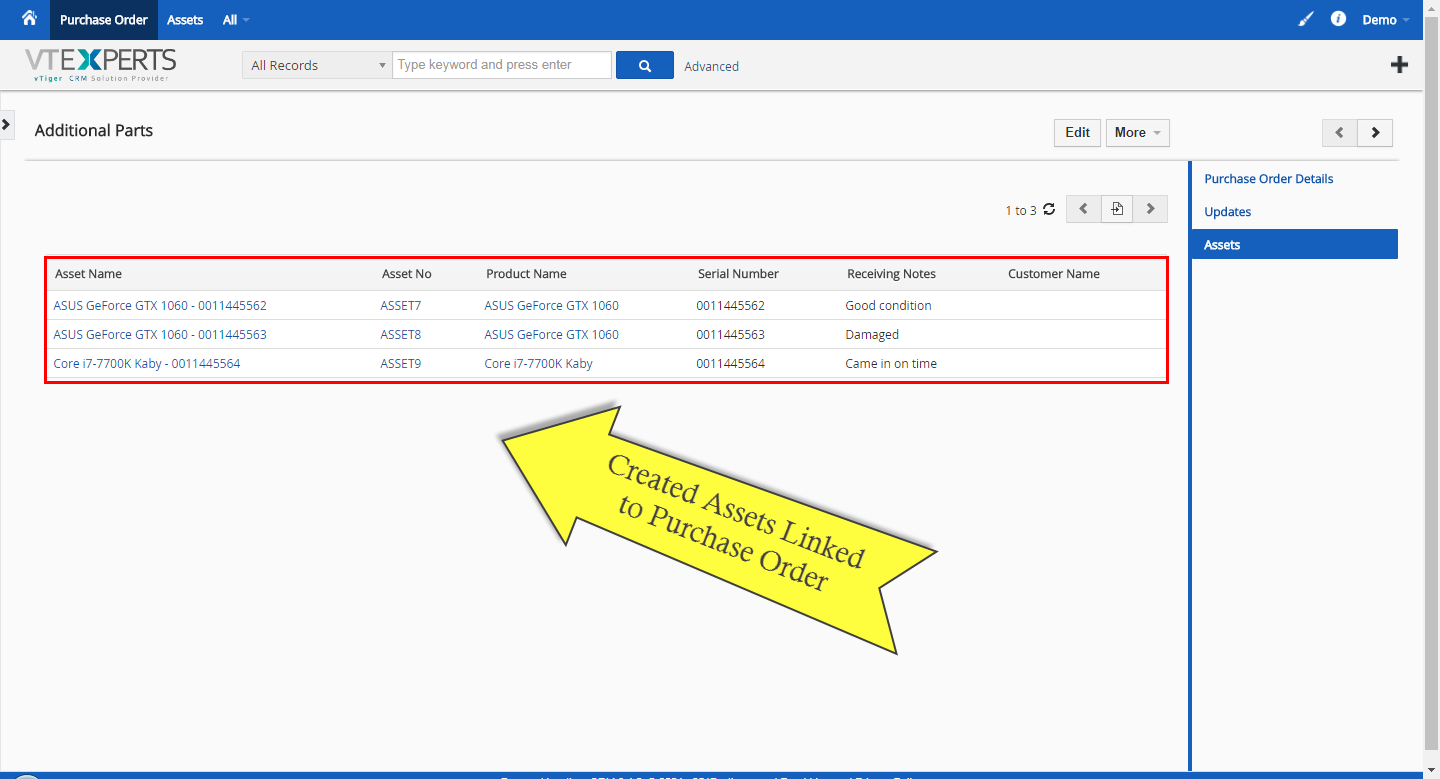Open the Purchase Order menu

point(104,20)
